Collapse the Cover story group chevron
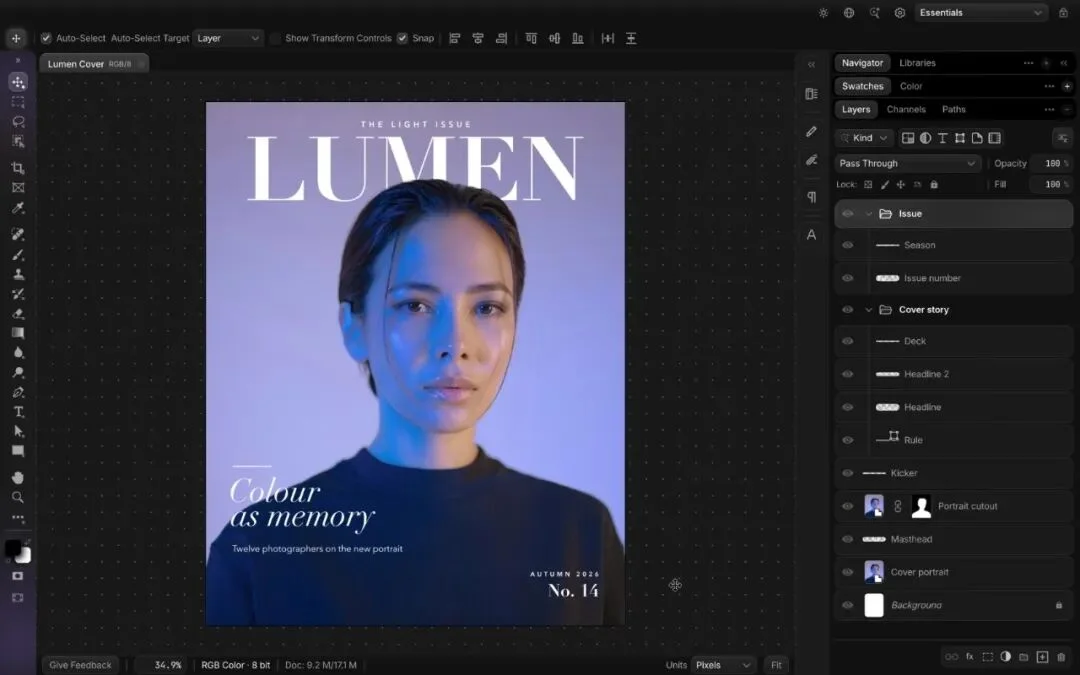Image resolution: width=1080 pixels, height=675 pixels. pyautogui.click(x=869, y=310)
